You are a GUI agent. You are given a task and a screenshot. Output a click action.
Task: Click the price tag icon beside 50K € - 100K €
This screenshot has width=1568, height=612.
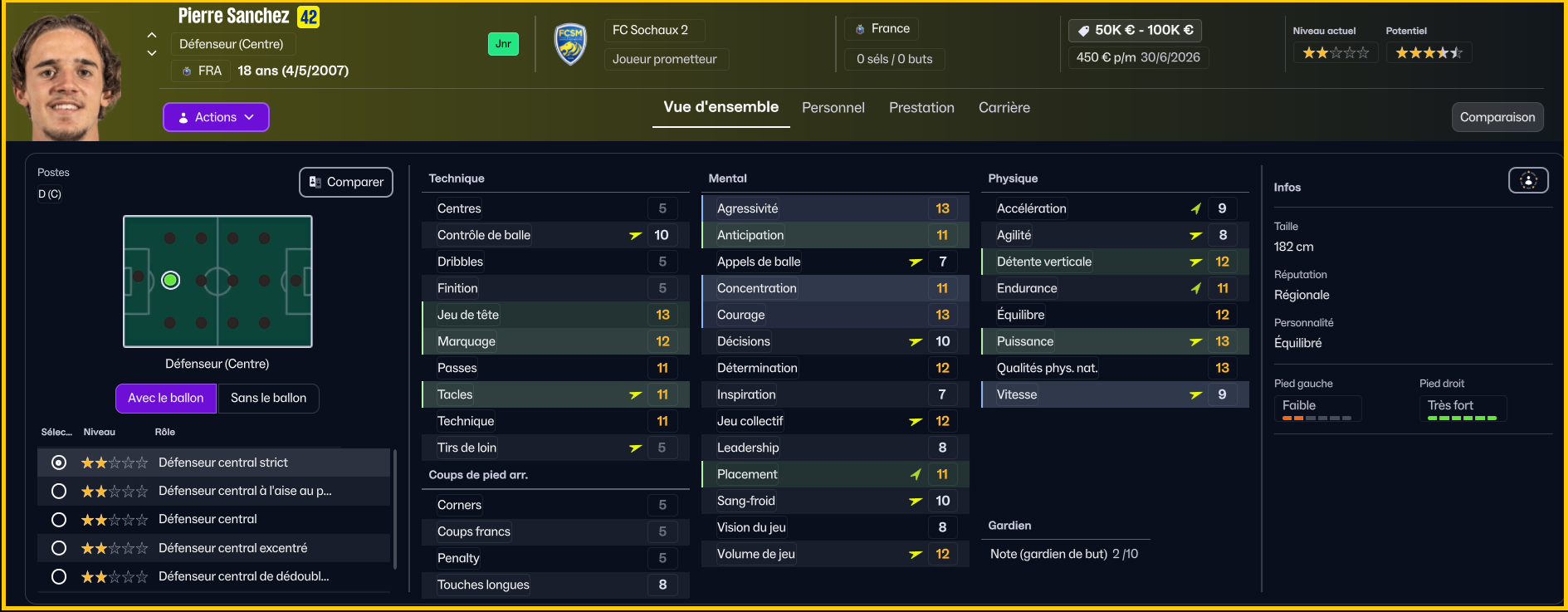click(x=1082, y=31)
